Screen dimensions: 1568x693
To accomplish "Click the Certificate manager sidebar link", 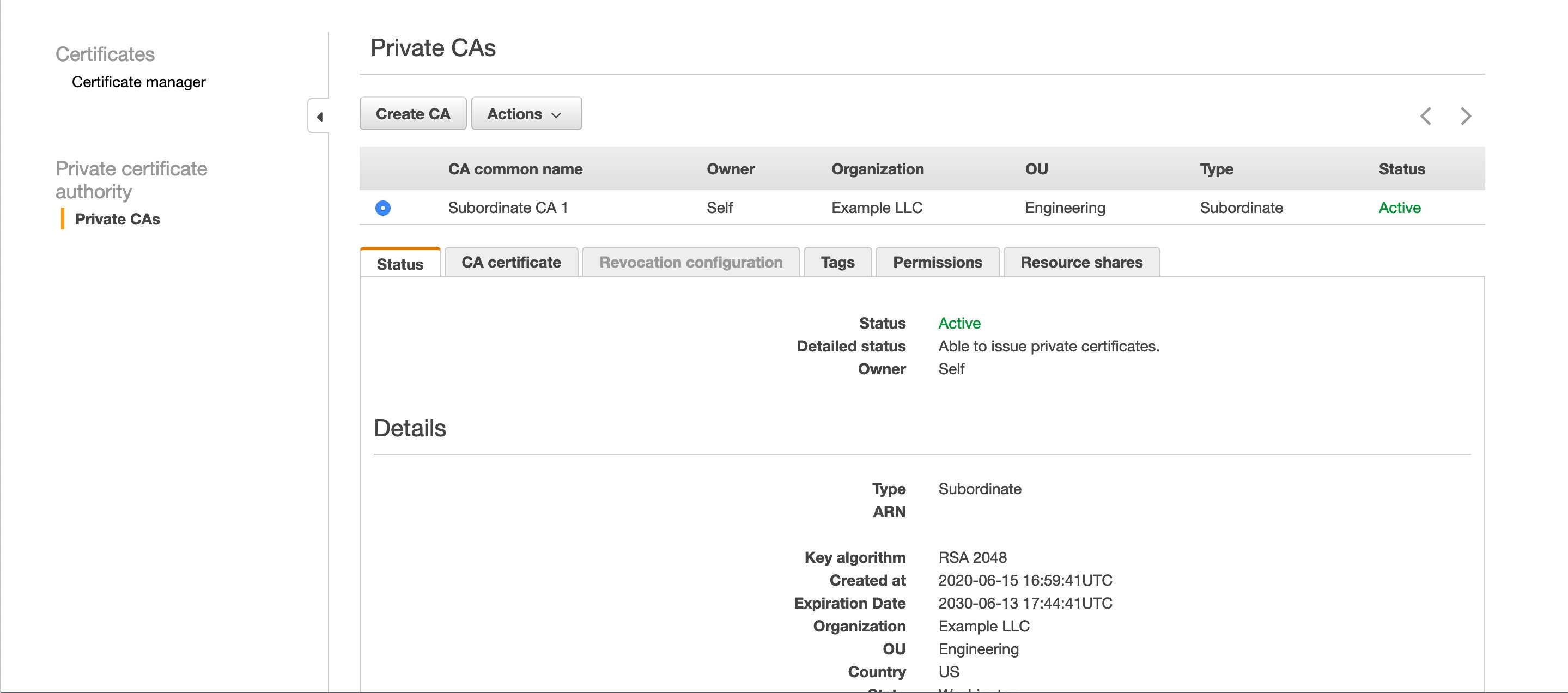I will (139, 82).
